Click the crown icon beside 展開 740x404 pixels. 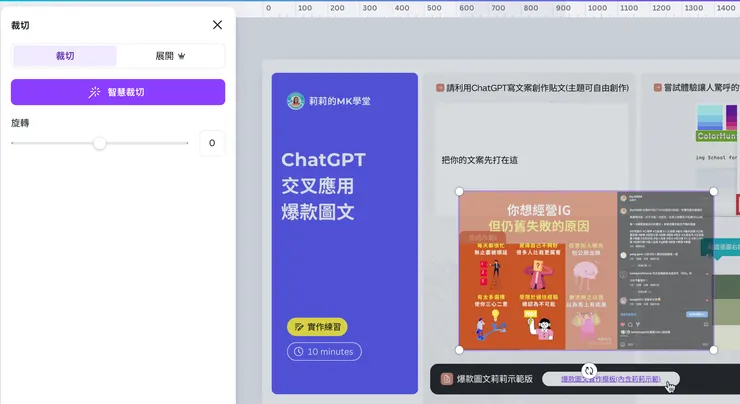coord(182,56)
